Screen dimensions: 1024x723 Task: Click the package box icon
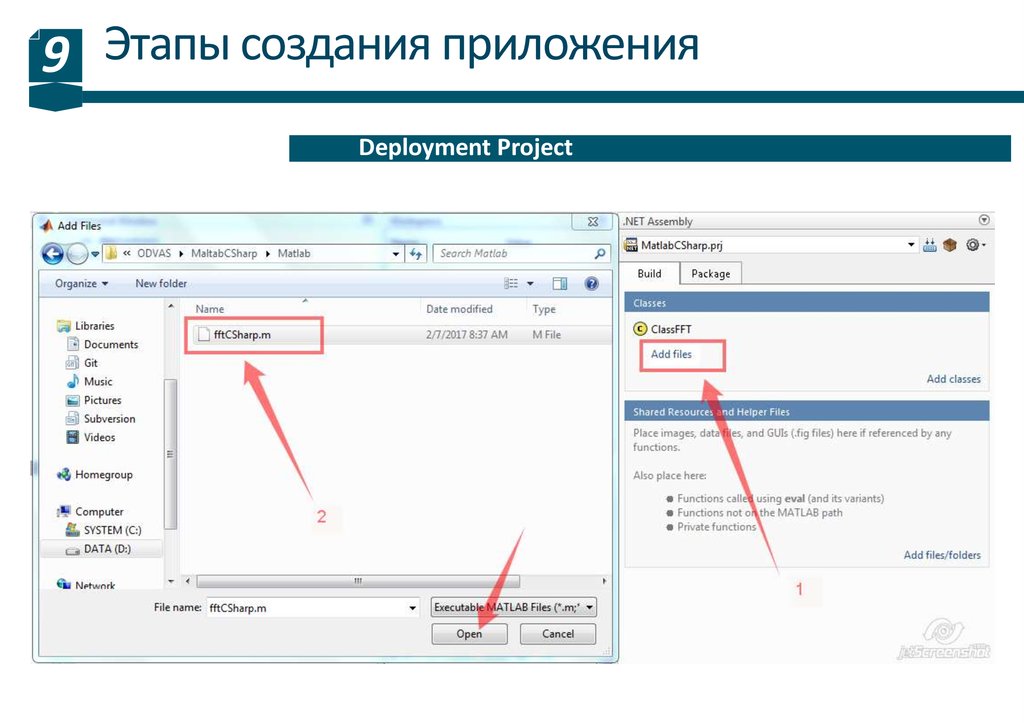pos(949,245)
